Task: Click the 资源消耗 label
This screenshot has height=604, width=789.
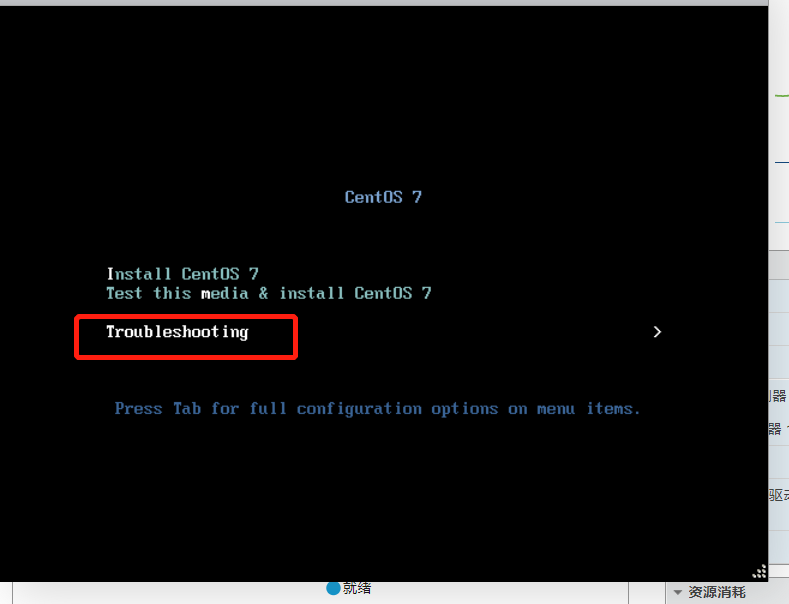Action: (717, 592)
